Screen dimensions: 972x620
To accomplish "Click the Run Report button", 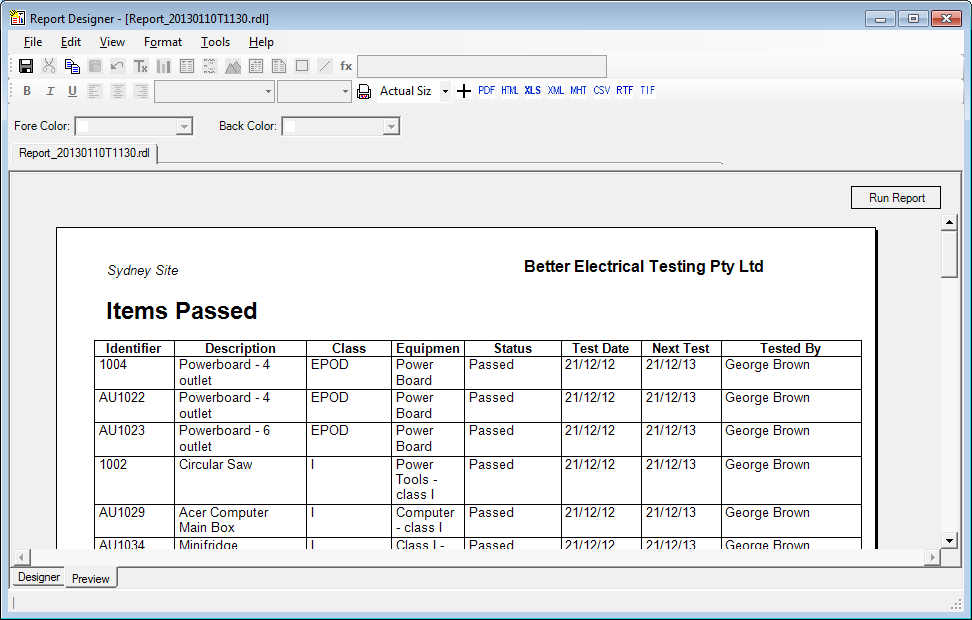I will (x=896, y=198).
